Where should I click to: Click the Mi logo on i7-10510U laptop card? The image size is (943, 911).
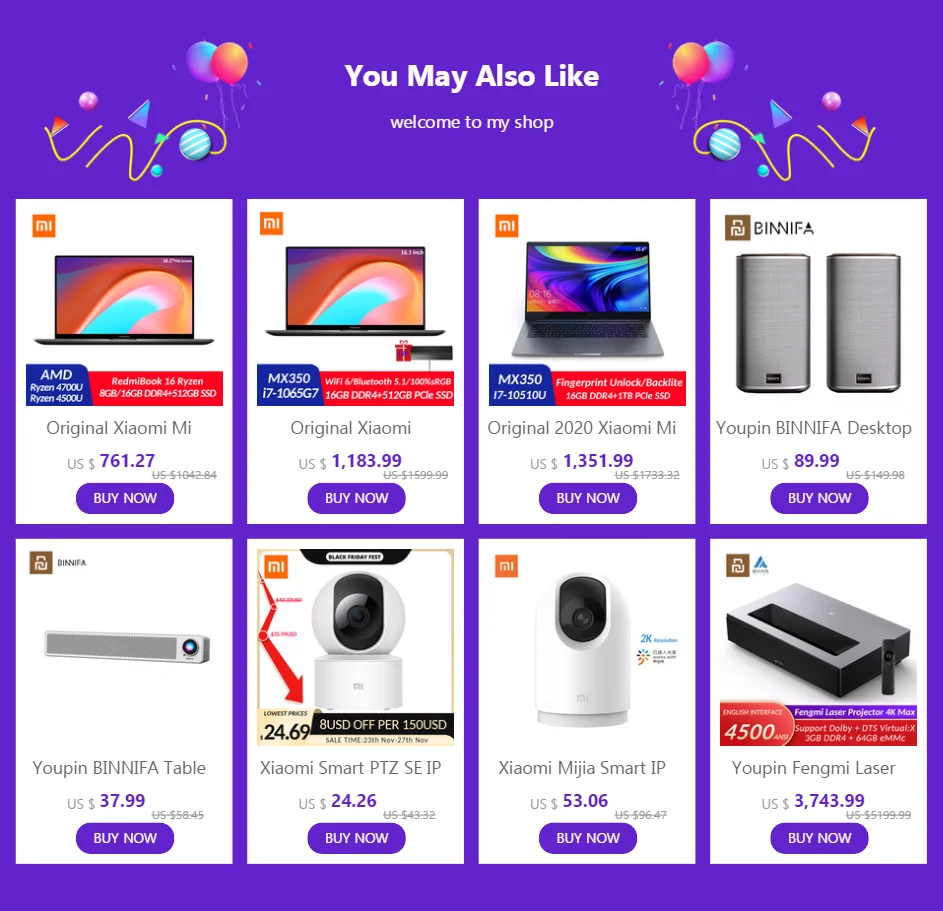[506, 226]
